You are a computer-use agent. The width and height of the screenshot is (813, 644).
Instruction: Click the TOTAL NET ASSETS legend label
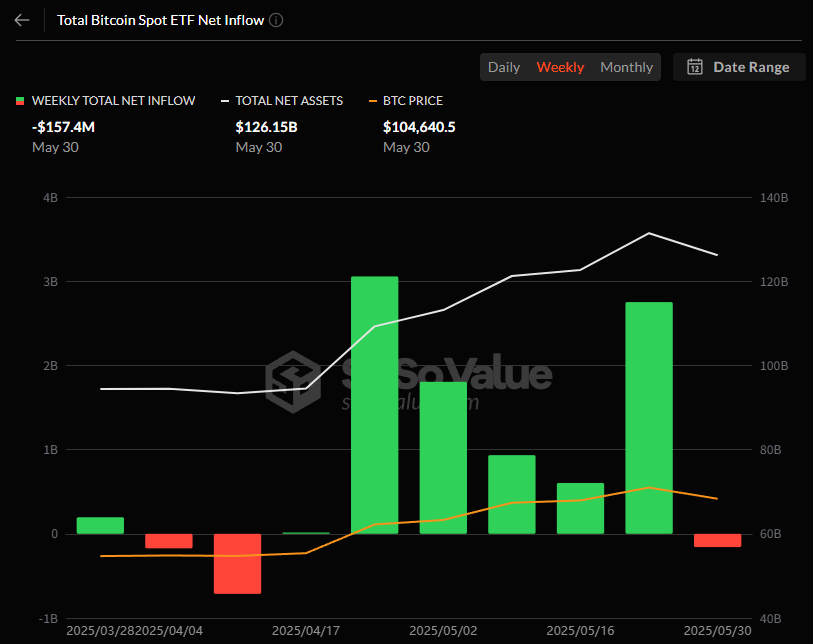(x=289, y=101)
